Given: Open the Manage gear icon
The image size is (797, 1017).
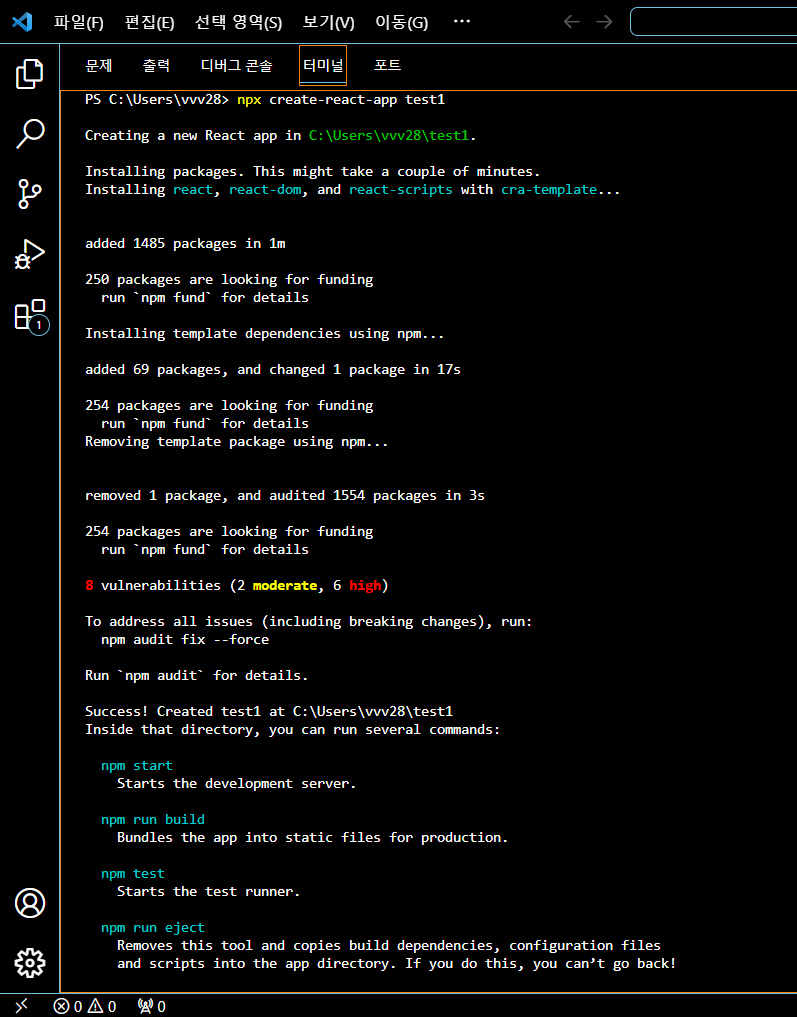Looking at the screenshot, I should (x=30, y=963).
